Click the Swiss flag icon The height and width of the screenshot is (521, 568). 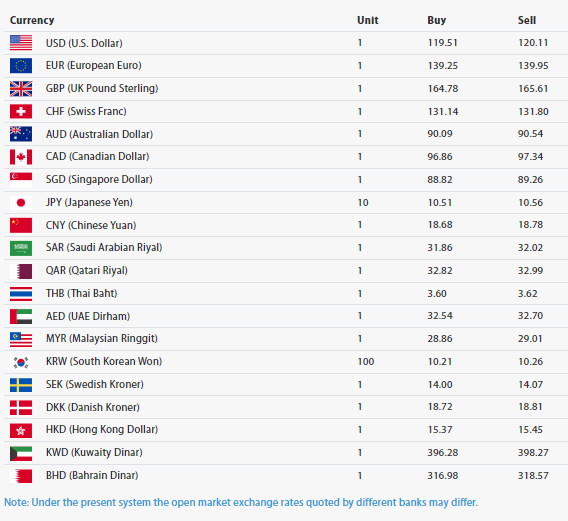21,111
